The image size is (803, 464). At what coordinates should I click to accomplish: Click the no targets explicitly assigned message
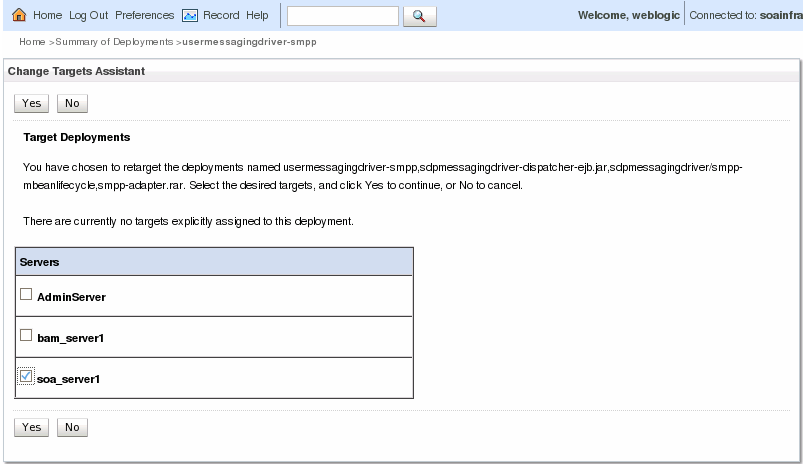[x=188, y=221]
